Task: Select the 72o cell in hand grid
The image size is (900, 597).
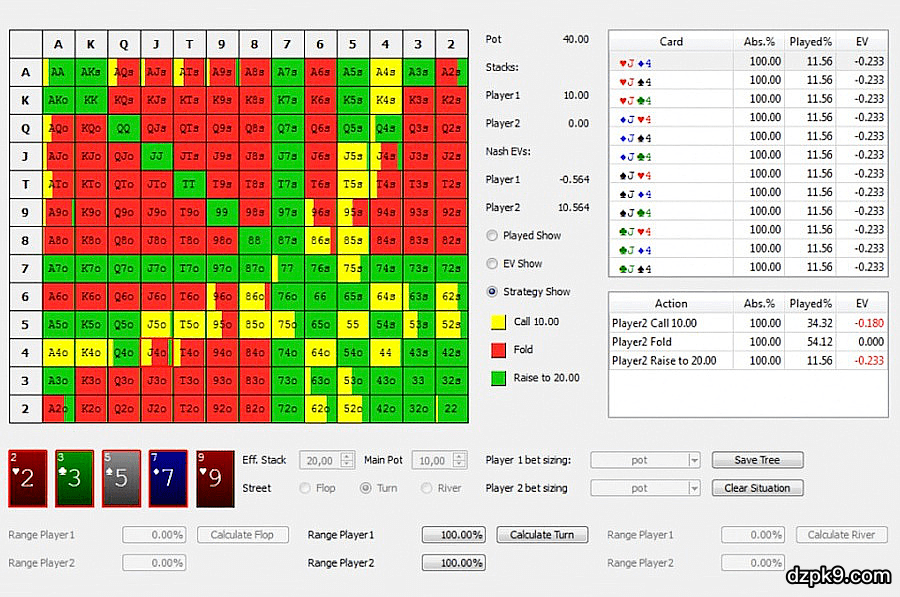Action: pos(287,408)
